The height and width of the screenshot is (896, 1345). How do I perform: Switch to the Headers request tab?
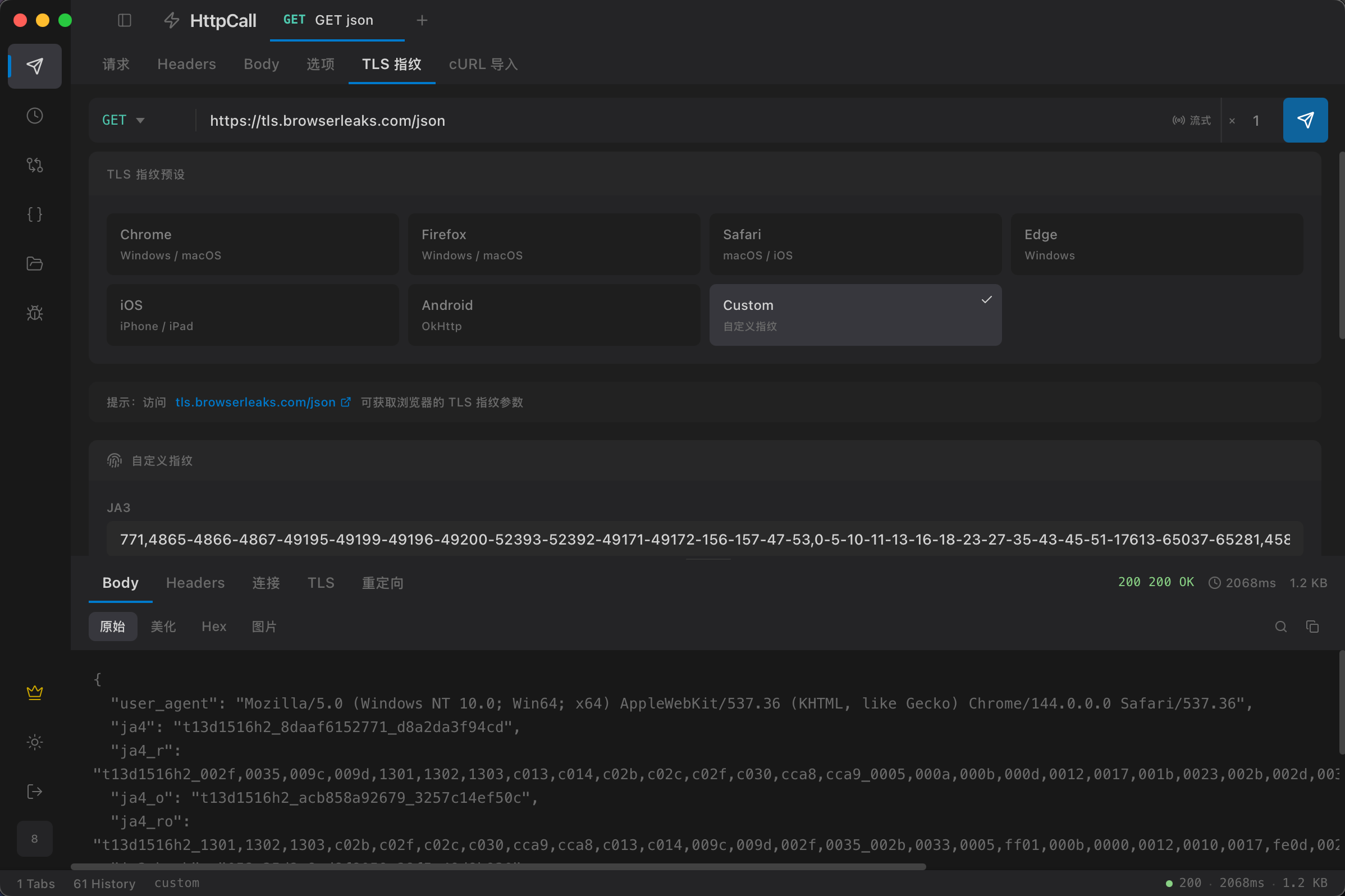click(186, 64)
